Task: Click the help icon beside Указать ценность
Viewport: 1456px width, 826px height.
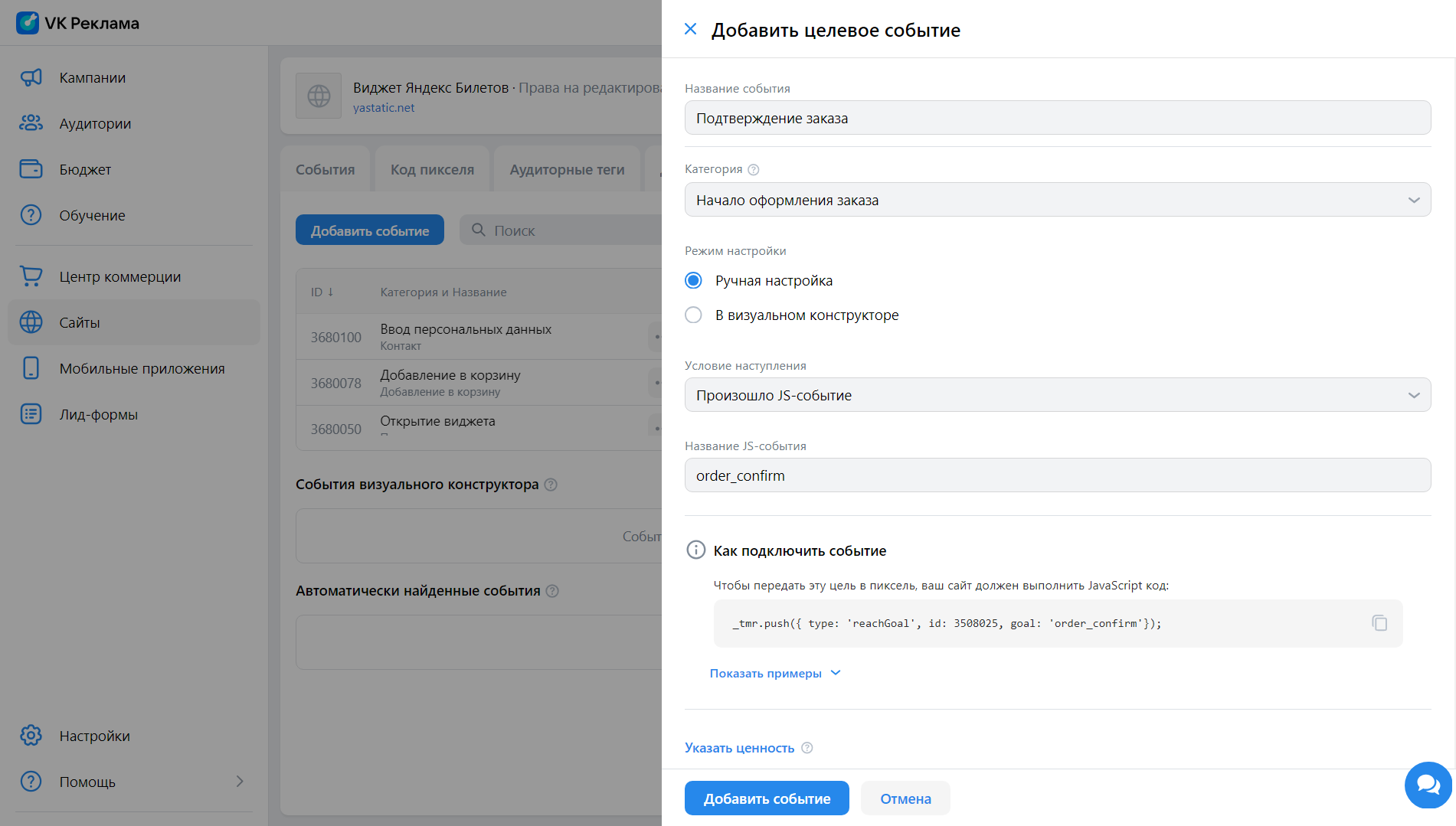Action: [807, 748]
